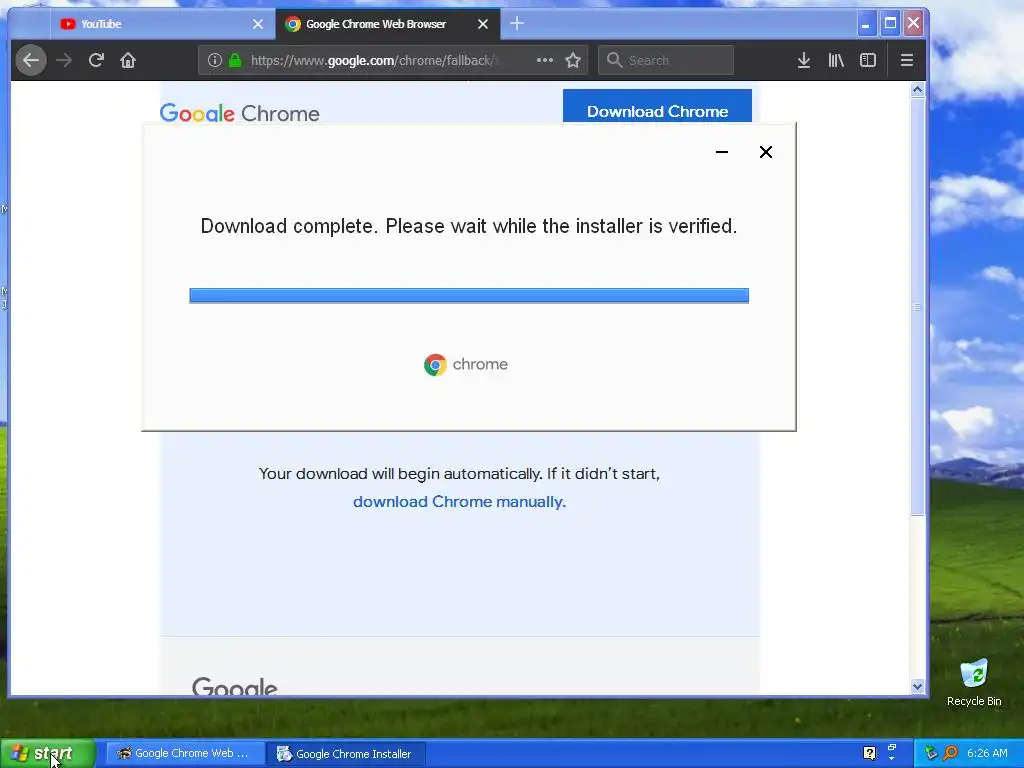Image resolution: width=1024 pixels, height=768 pixels.
Task: Go back with the Firefox back arrow
Action: [x=31, y=60]
